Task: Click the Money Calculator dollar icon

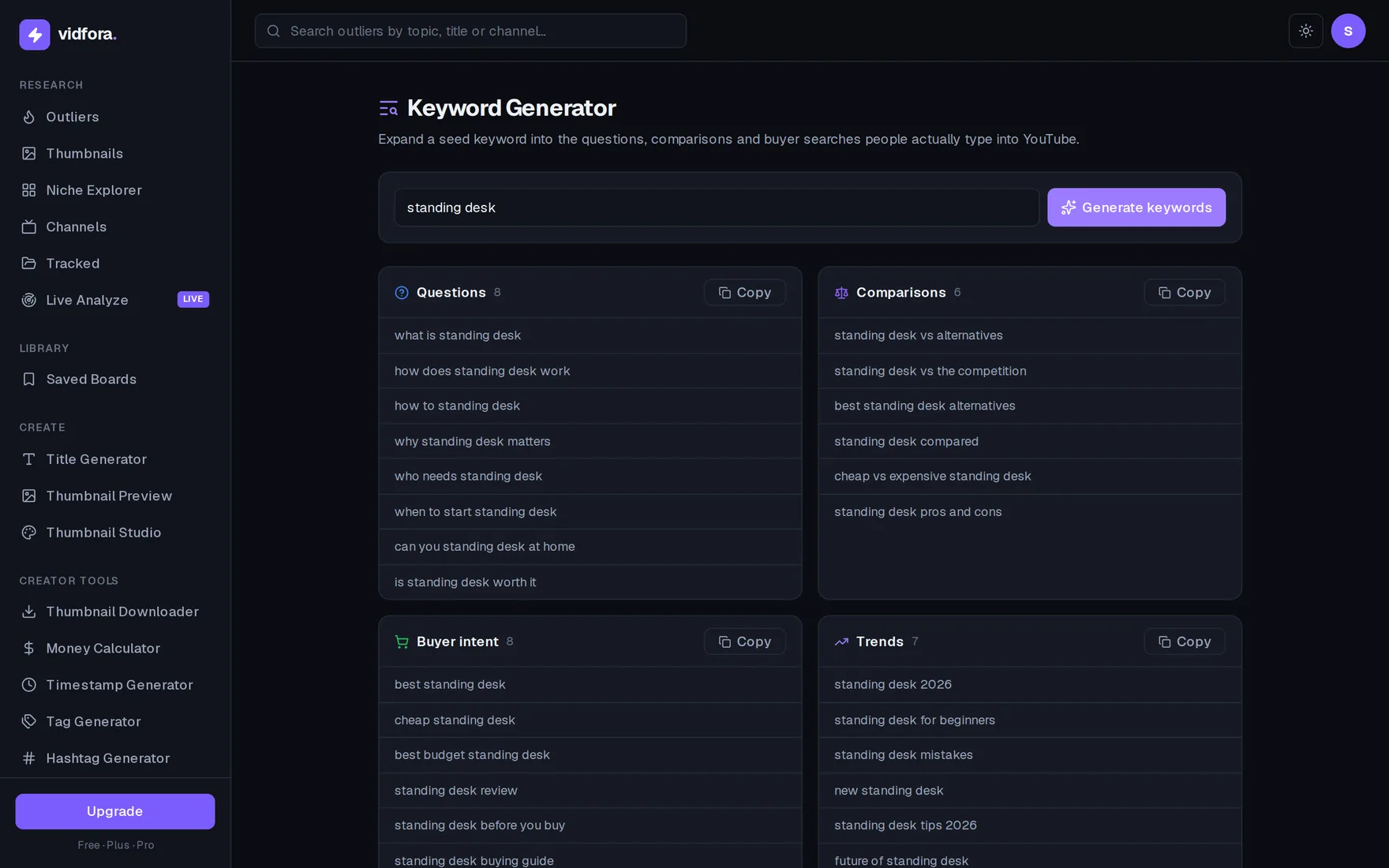Action: point(29,648)
